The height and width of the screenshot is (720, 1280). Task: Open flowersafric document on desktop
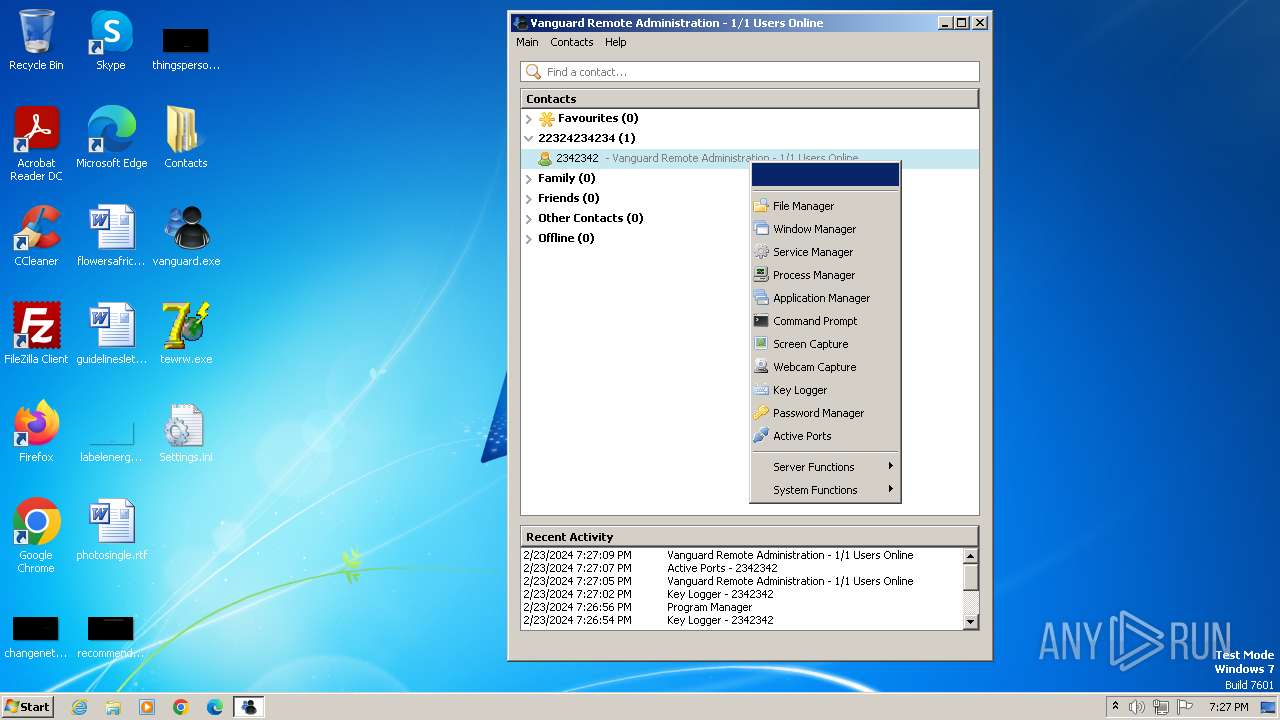pos(111,236)
